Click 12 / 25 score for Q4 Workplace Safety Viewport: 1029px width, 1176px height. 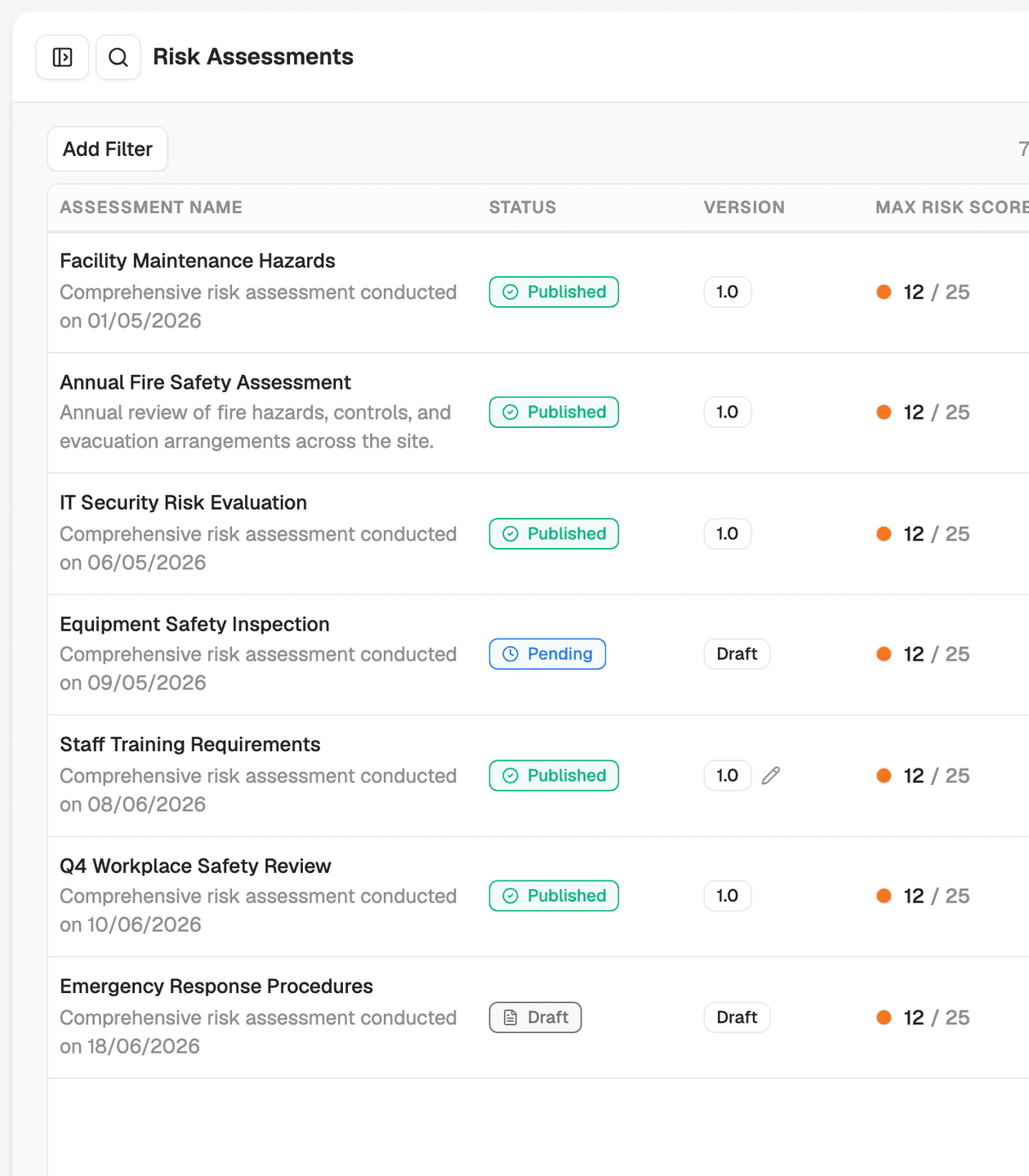(x=923, y=896)
